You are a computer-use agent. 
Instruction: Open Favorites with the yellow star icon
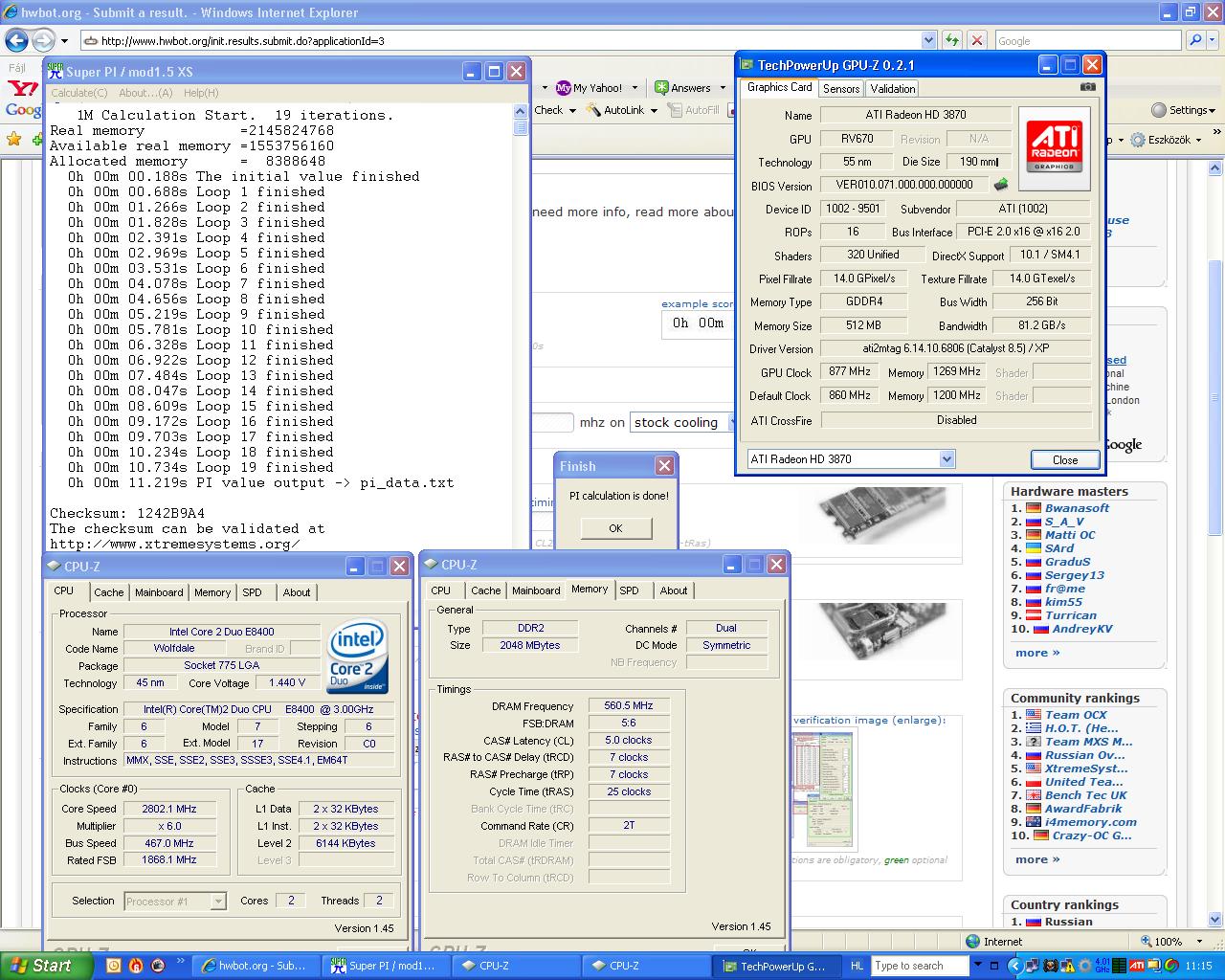(14, 139)
